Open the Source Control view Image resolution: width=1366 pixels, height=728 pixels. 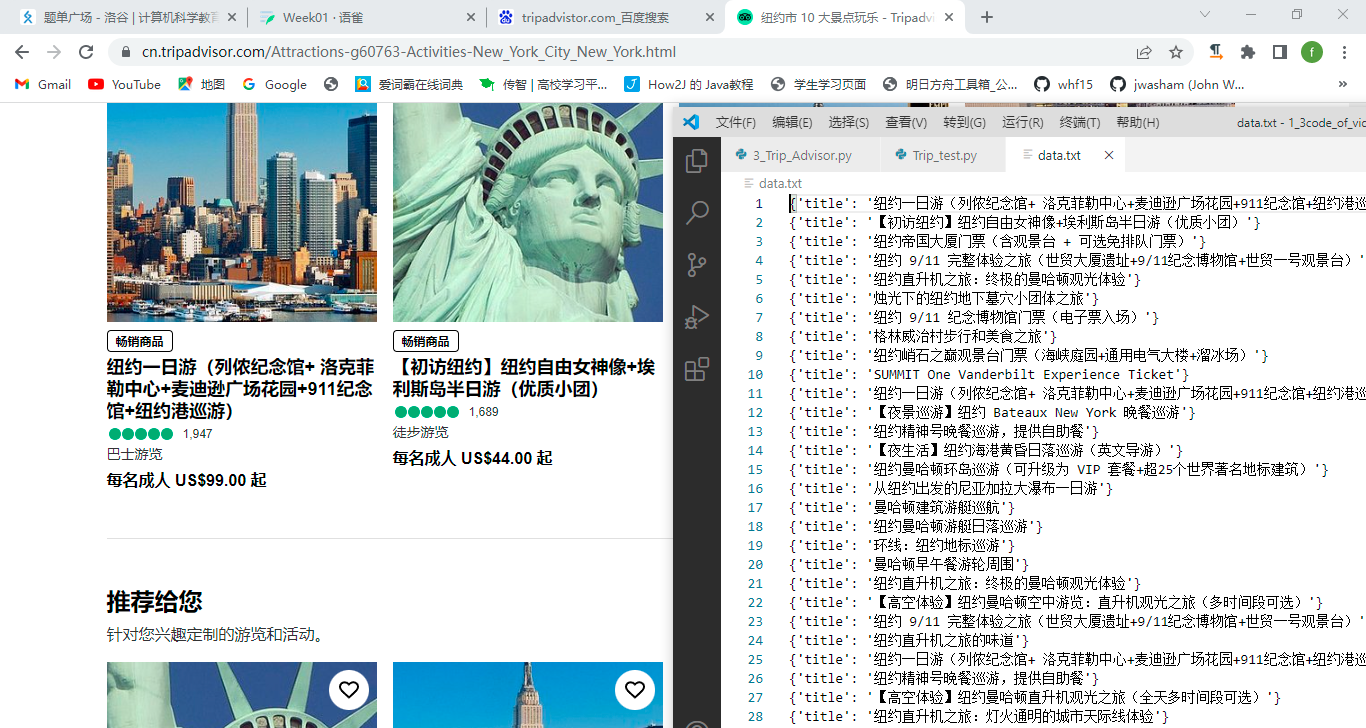pos(697,265)
